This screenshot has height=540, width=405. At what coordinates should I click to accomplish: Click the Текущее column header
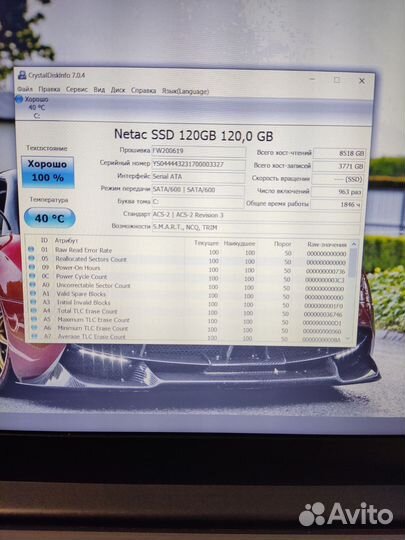[206, 243]
